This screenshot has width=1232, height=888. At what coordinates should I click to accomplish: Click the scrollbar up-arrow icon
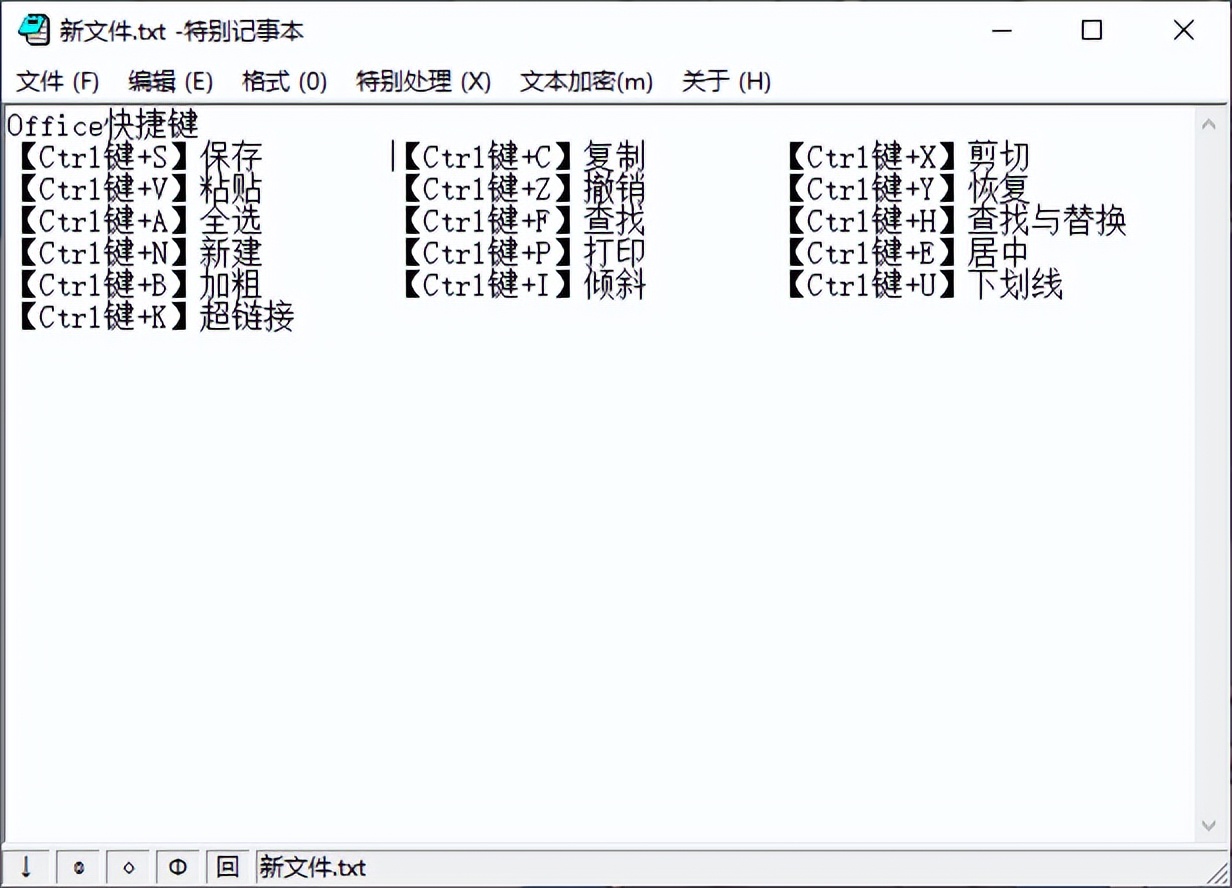click(1208, 124)
